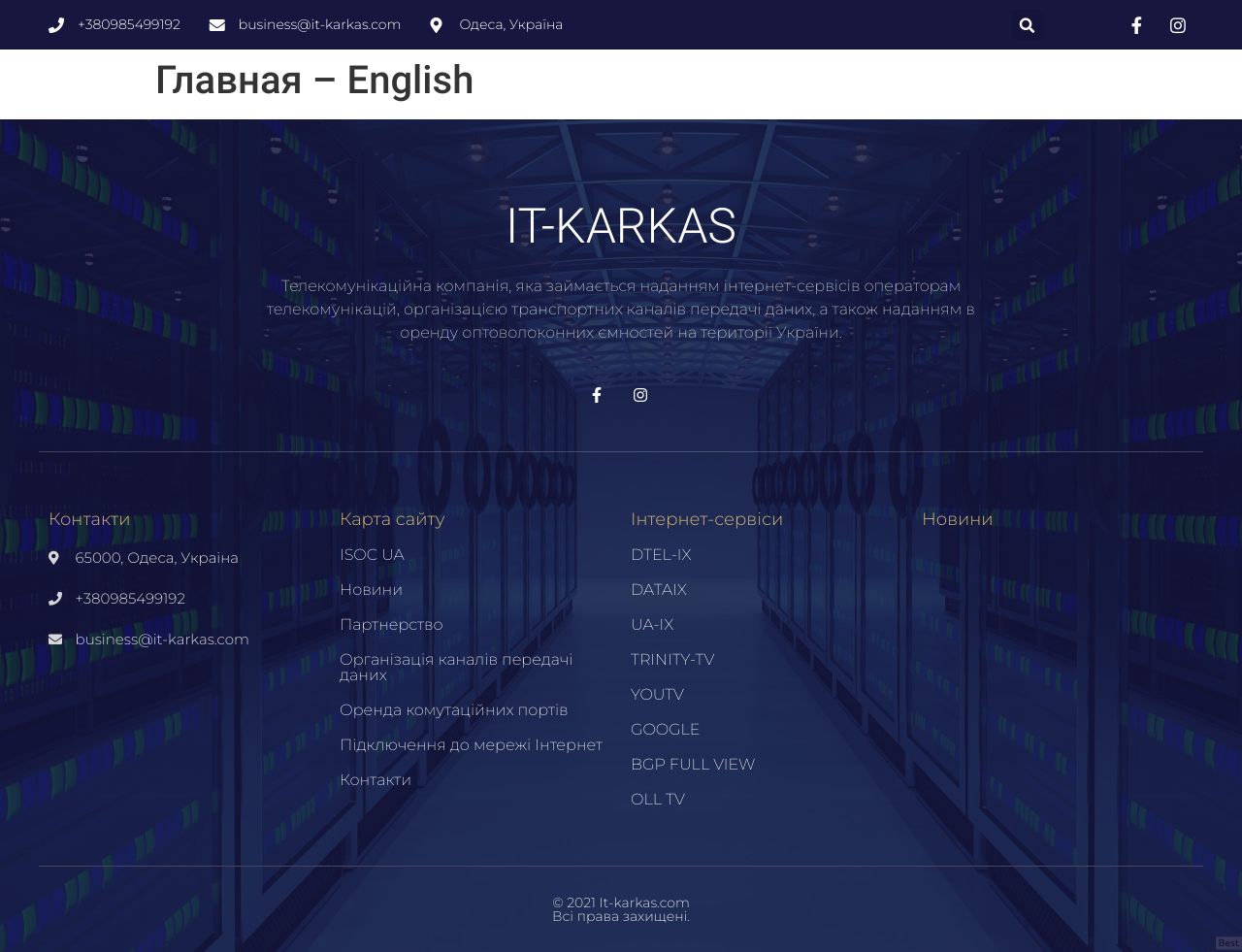The height and width of the screenshot is (952, 1242).
Task: Open Контакти in the sitemap column
Action: 376,779
